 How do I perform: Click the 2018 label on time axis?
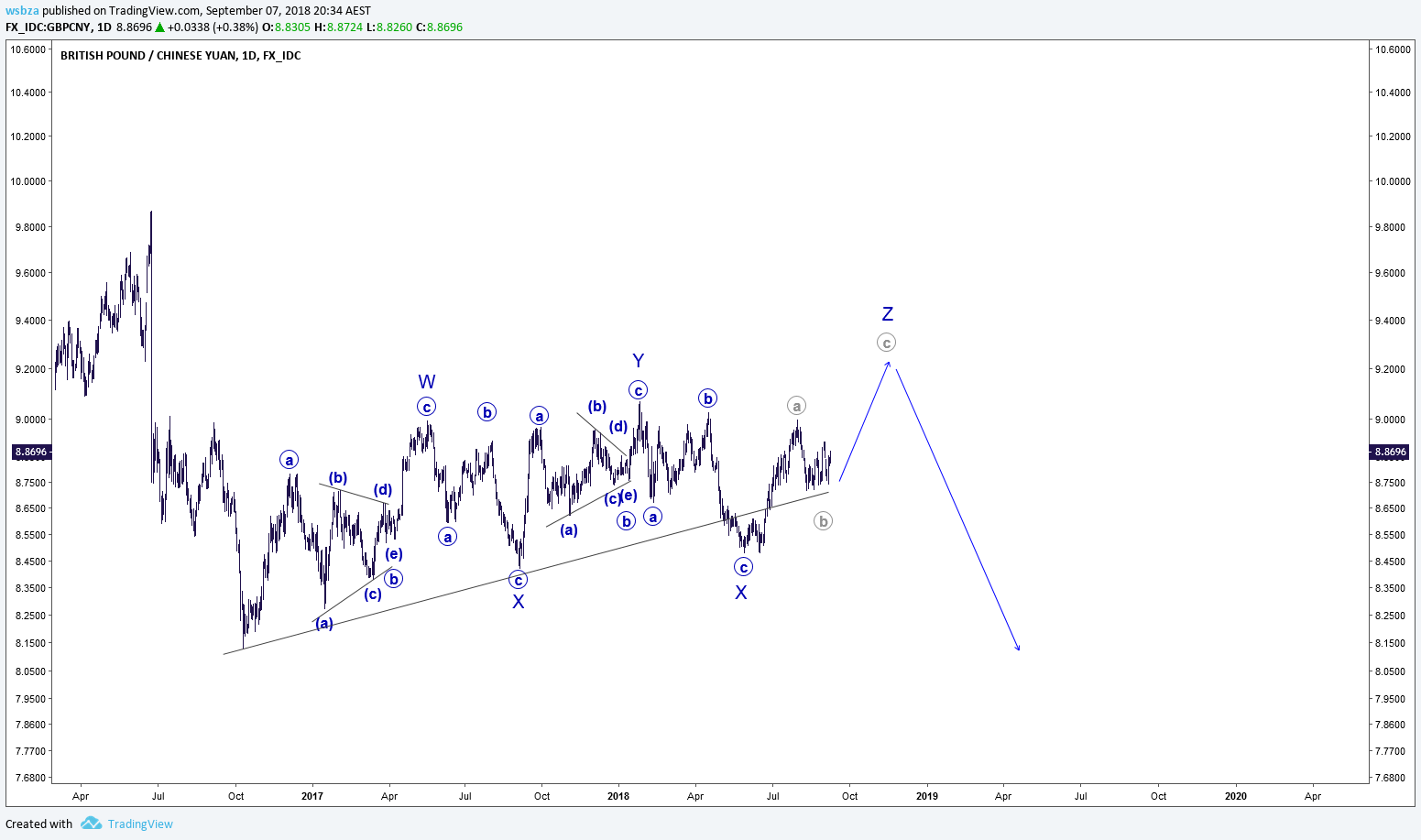(x=618, y=796)
